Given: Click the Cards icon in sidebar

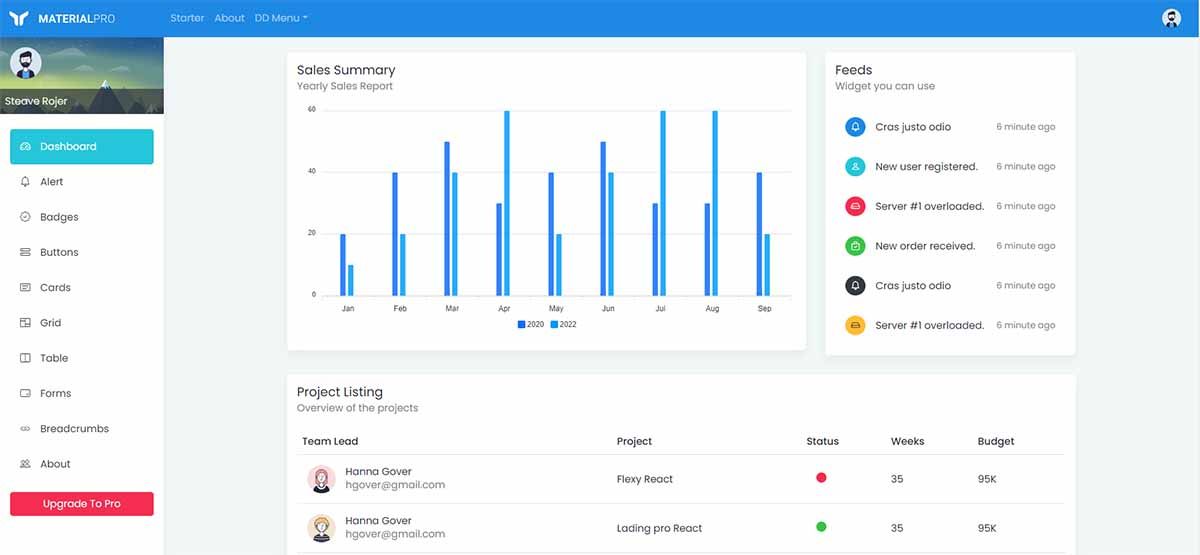Looking at the screenshot, I should point(25,288).
